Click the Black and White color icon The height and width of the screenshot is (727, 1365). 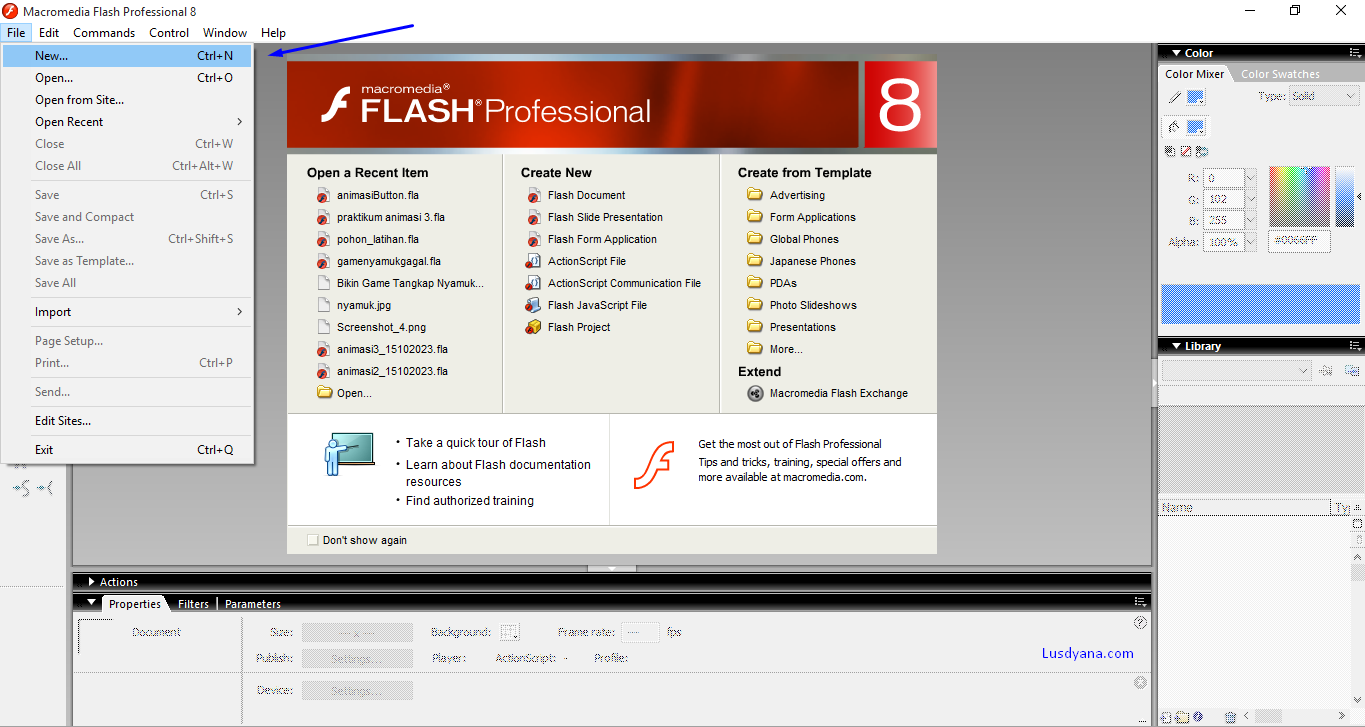point(1170,151)
